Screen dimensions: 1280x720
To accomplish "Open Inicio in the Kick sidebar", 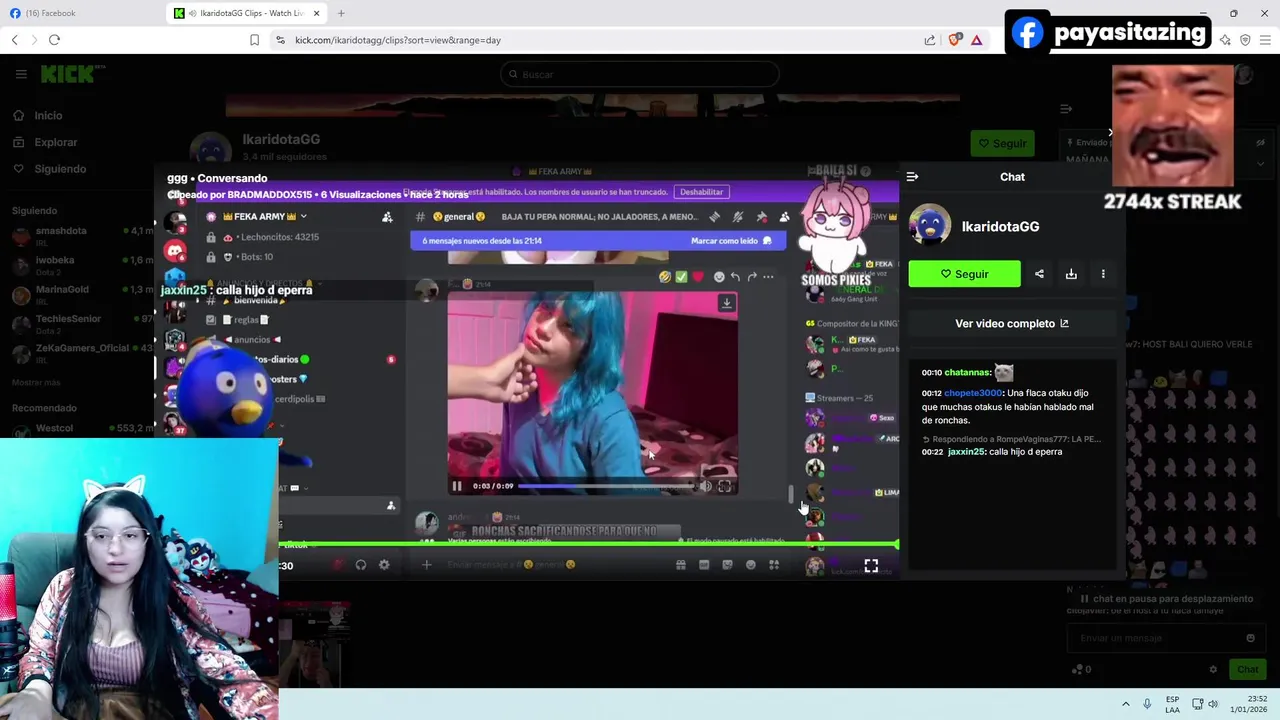I will click(37, 115).
